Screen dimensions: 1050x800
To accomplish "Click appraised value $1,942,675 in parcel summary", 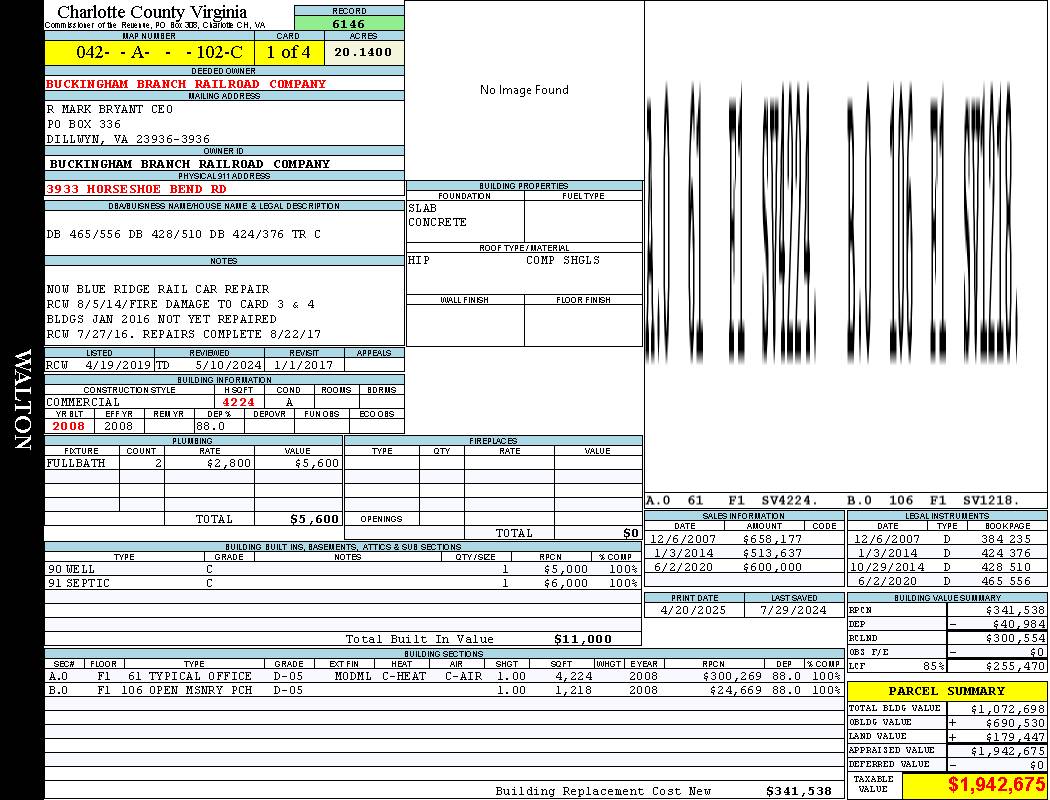I will click(1008, 752).
